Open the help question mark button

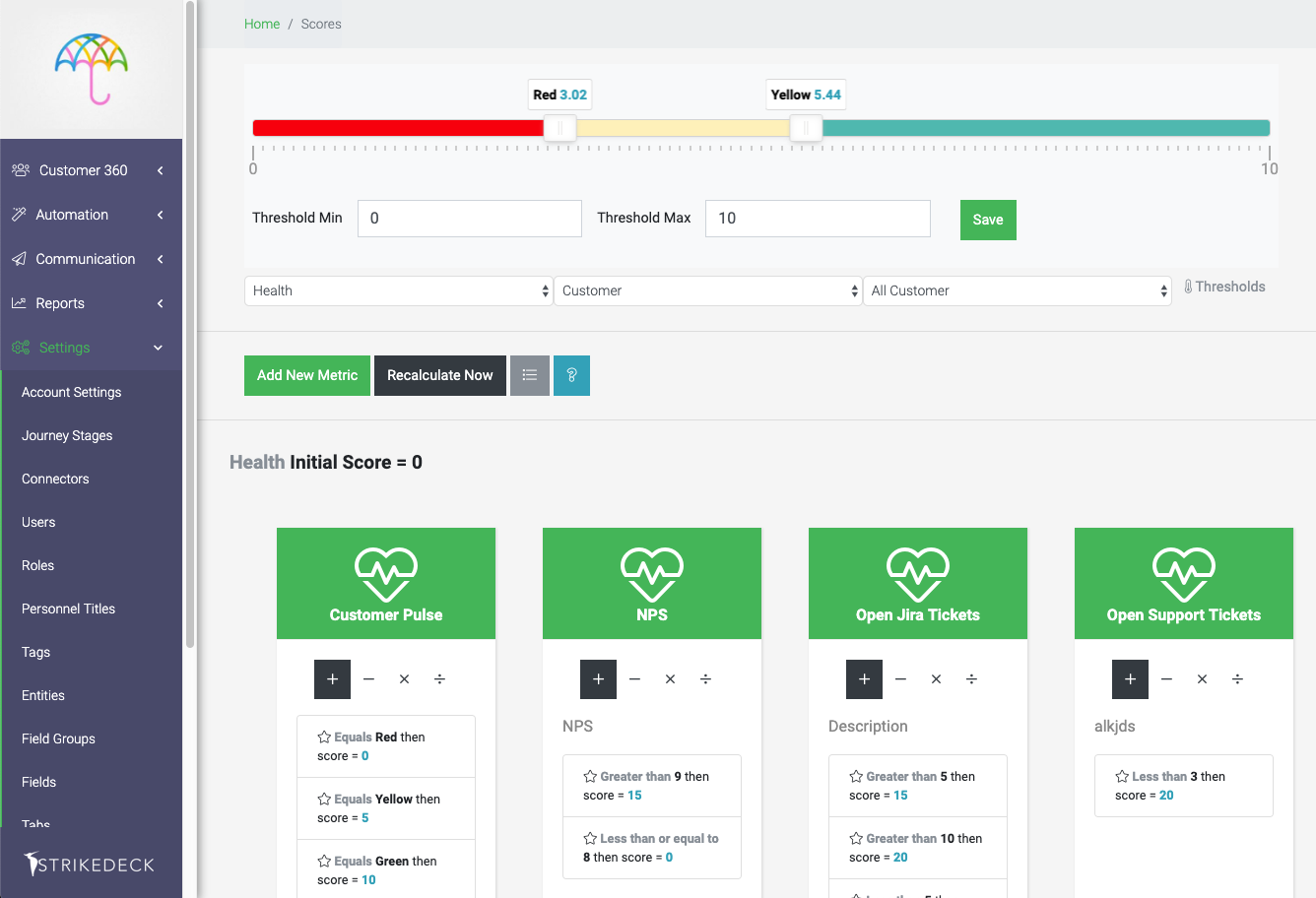(x=571, y=375)
